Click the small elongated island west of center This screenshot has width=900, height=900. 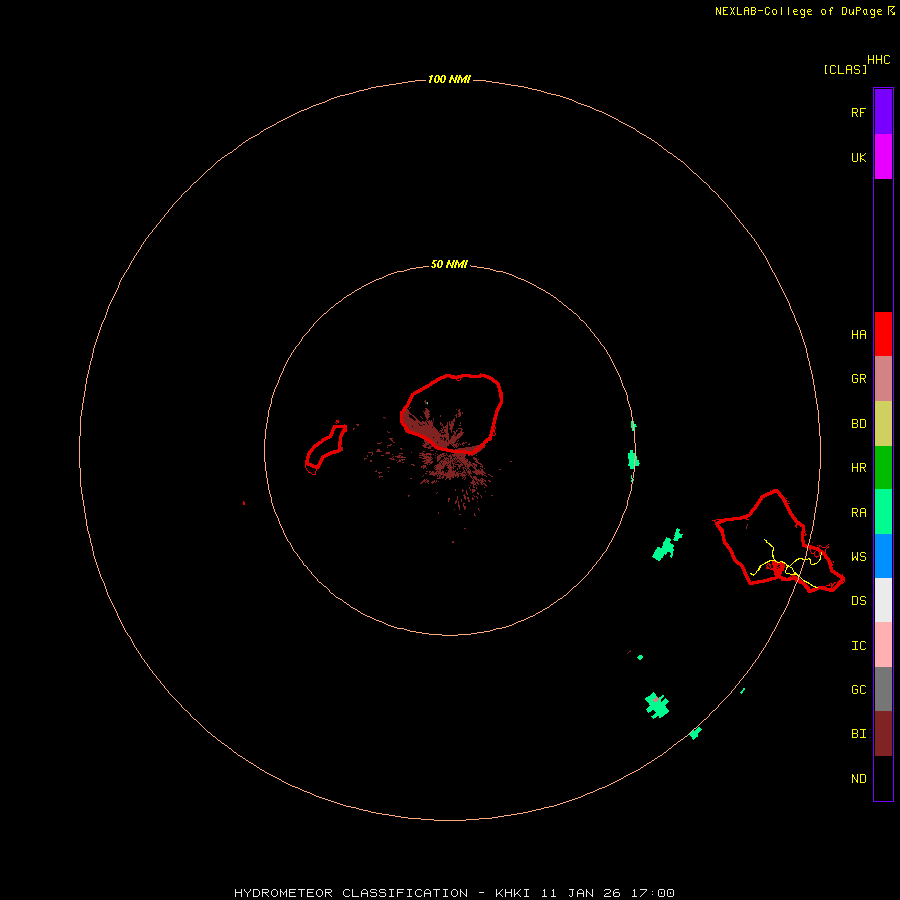[325, 448]
